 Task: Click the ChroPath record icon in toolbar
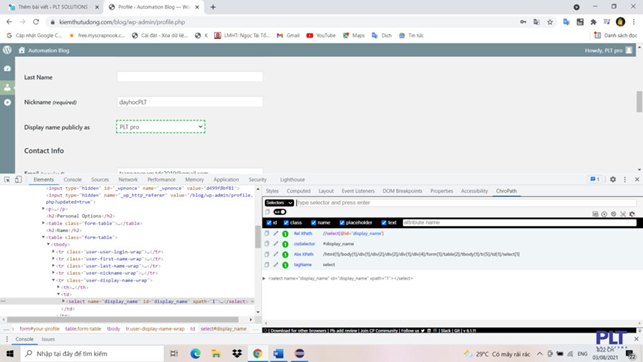tap(604, 214)
